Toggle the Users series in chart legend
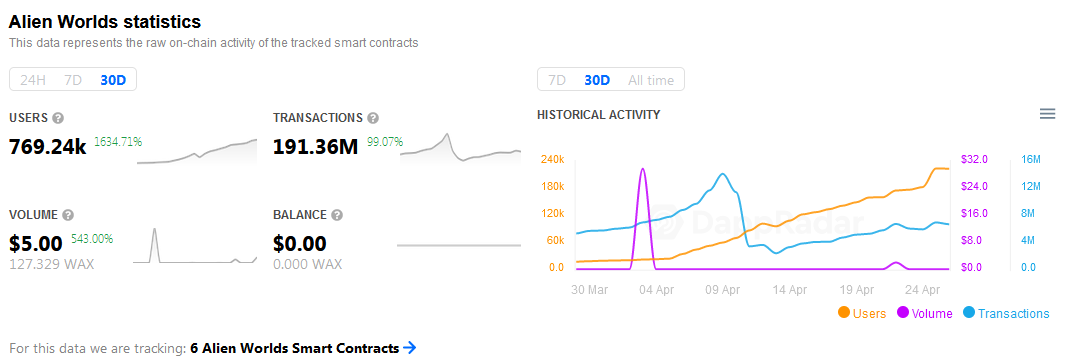The height and width of the screenshot is (363, 1067). pyautogui.click(x=862, y=313)
